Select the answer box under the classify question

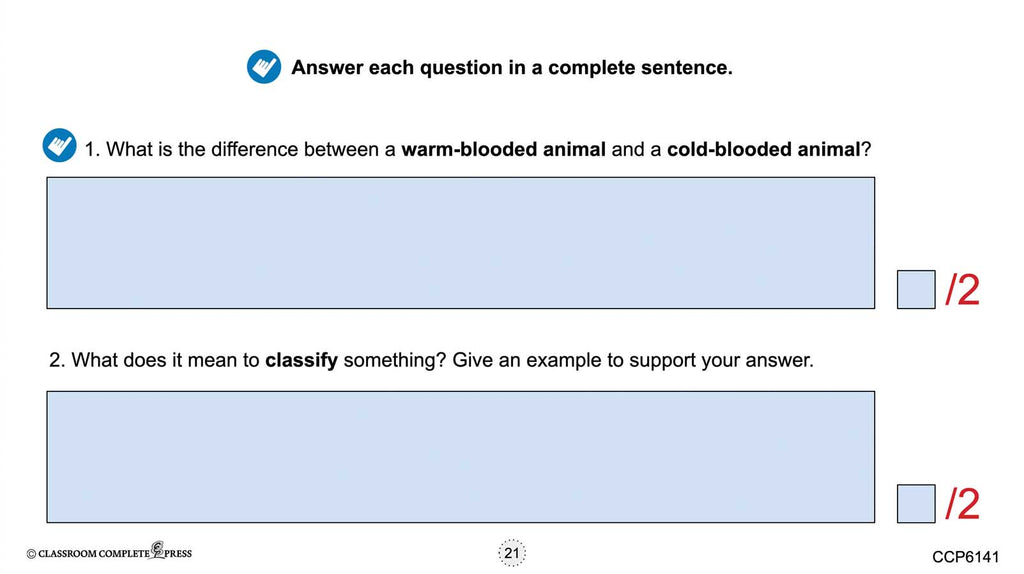460,456
